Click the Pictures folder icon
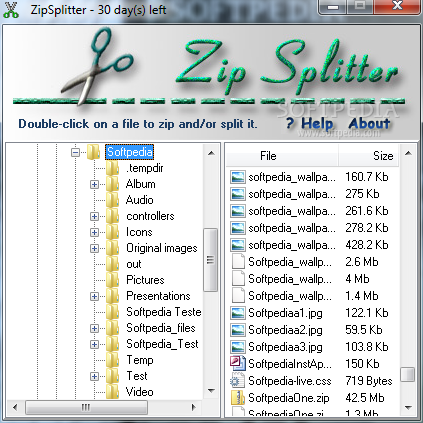The height and width of the screenshot is (423, 423). [x=112, y=280]
